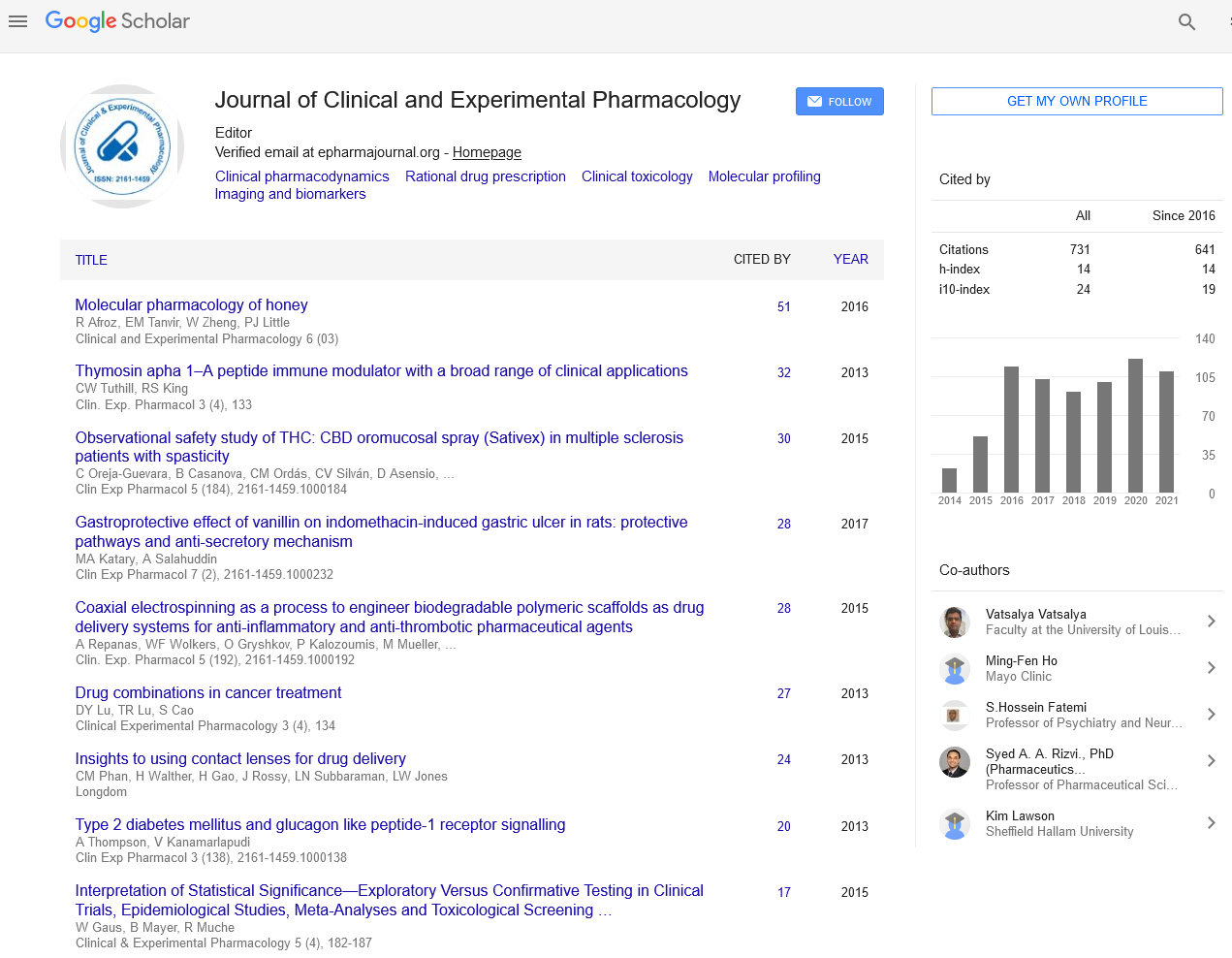Click Vatsalya Vatsalya's avatar photo
The height and width of the screenshot is (958, 1232).
pyautogui.click(x=955, y=622)
